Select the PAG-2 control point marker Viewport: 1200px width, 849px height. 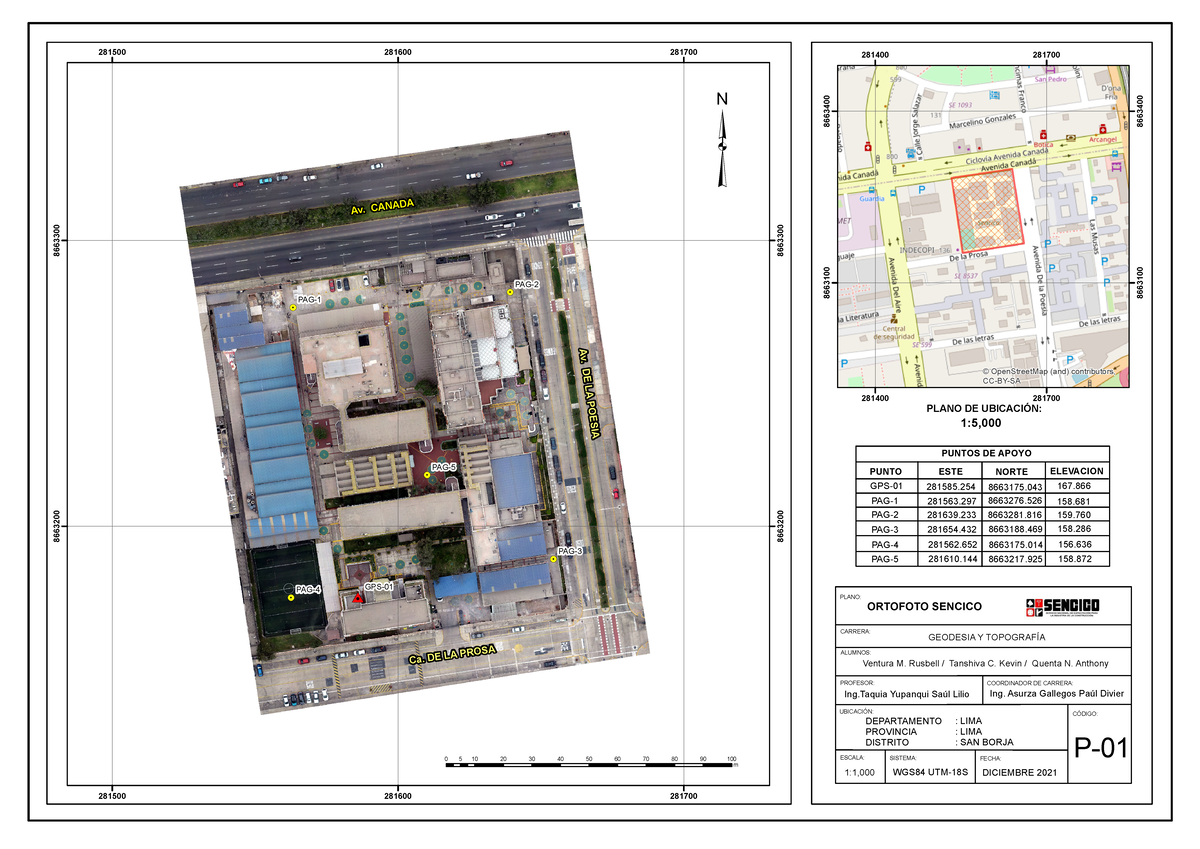510,293
